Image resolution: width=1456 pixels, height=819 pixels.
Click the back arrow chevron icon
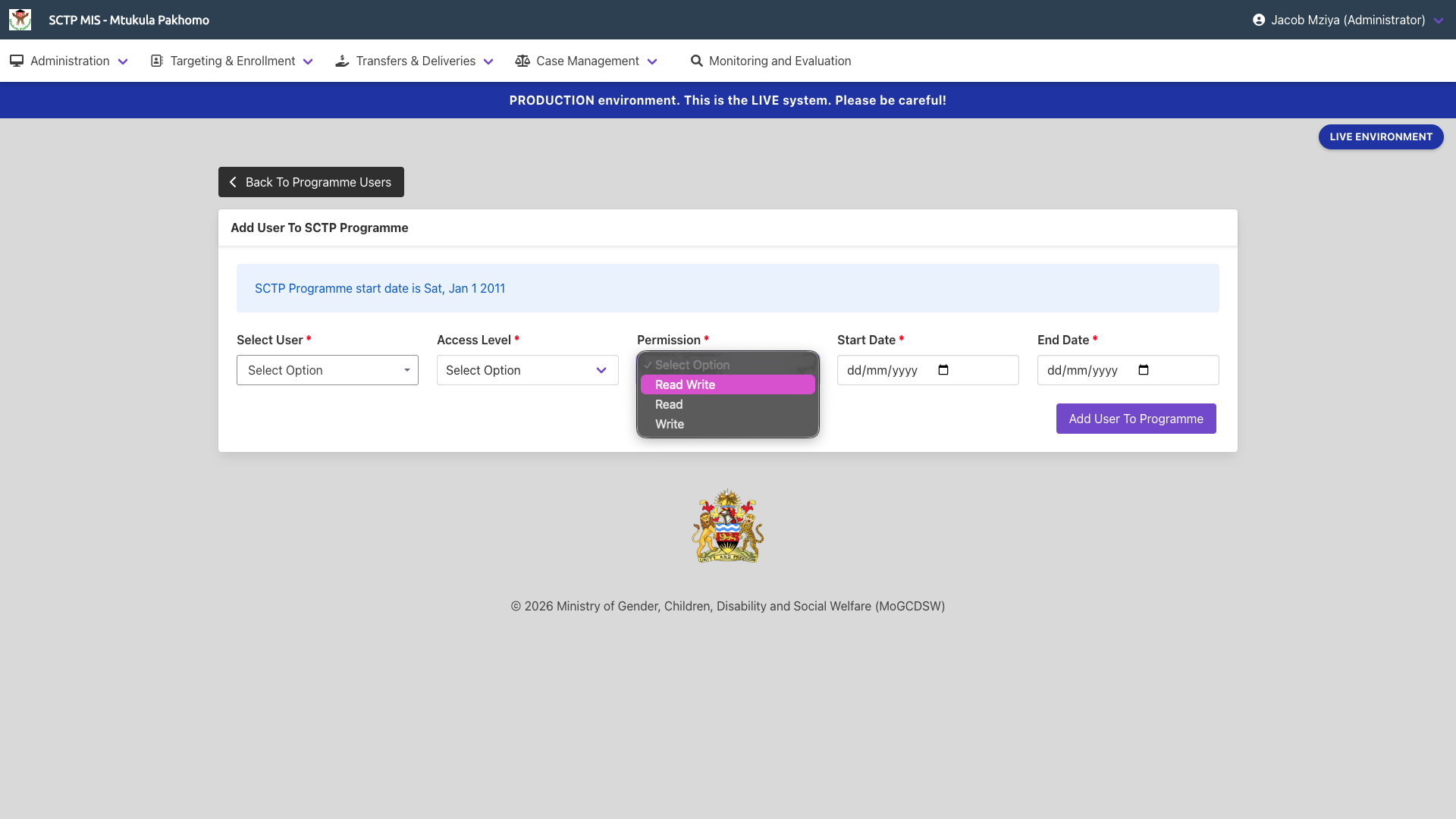tap(234, 182)
